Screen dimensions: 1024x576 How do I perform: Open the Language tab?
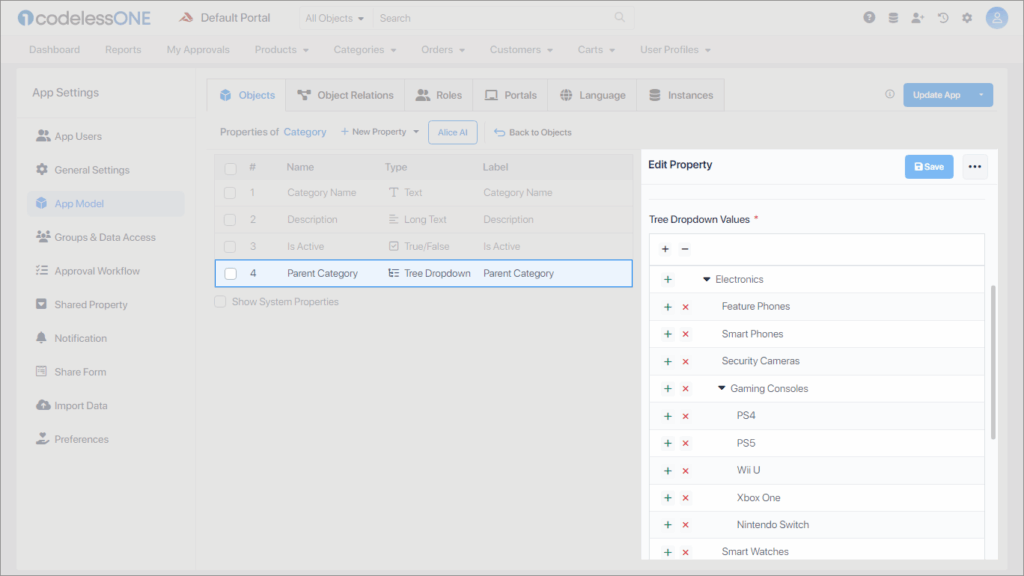click(x=592, y=95)
